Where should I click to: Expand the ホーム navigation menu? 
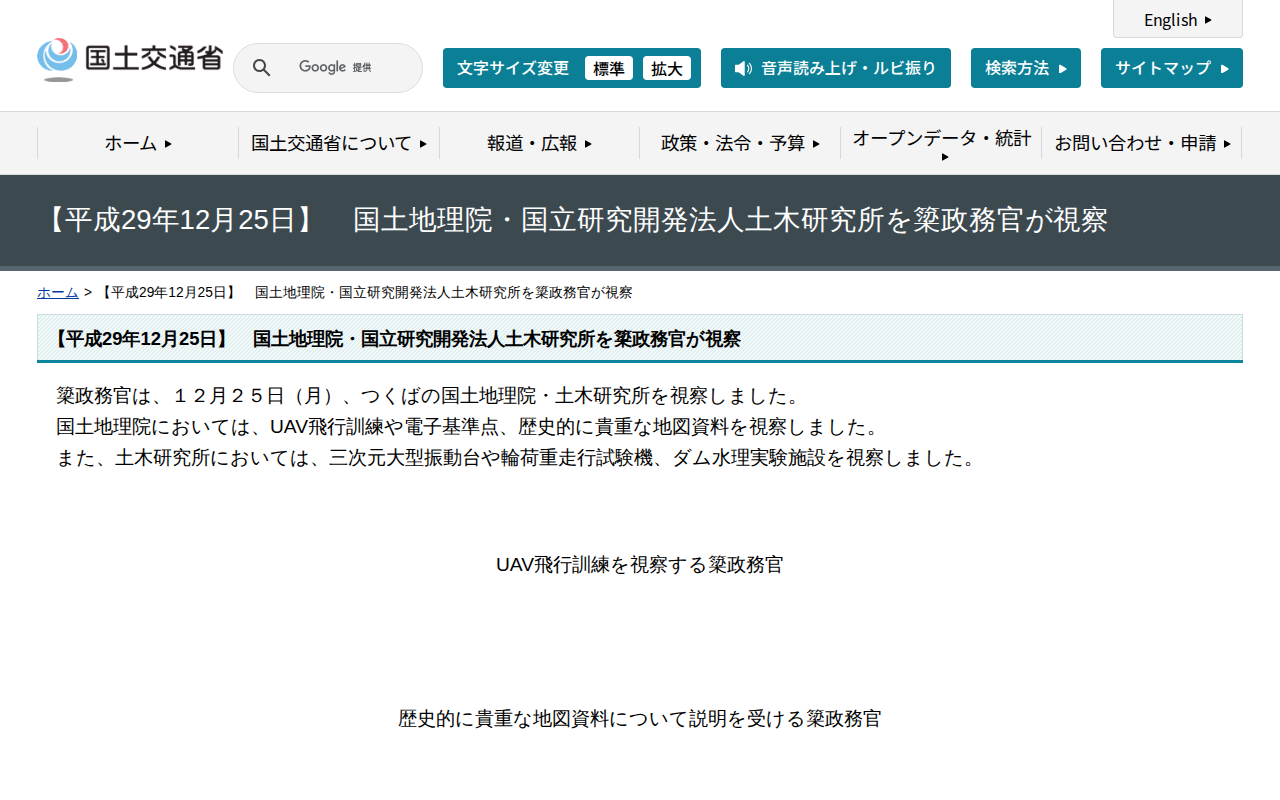[136, 143]
